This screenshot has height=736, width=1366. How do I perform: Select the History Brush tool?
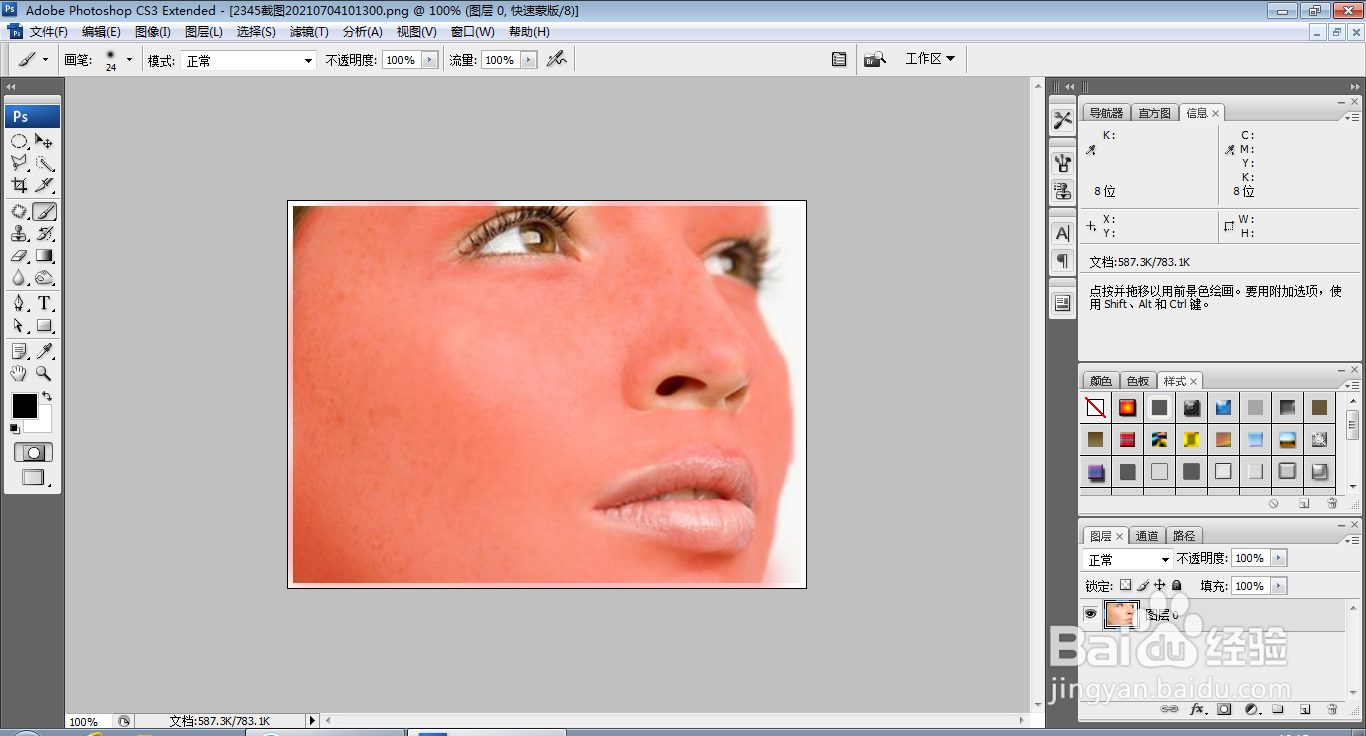(44, 233)
